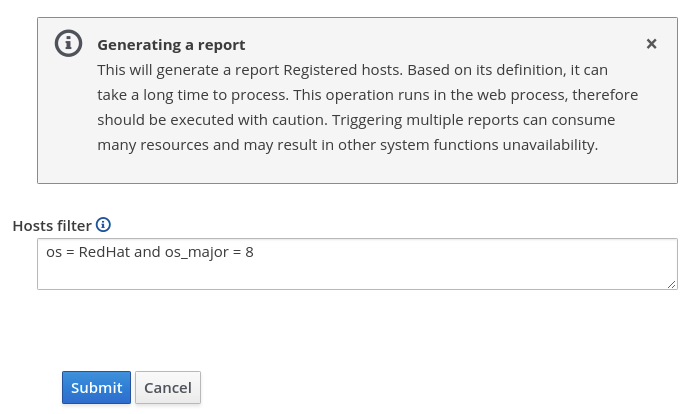Click the "and" operator in the filter
Viewport: 691px width, 414px height.
click(x=147, y=252)
